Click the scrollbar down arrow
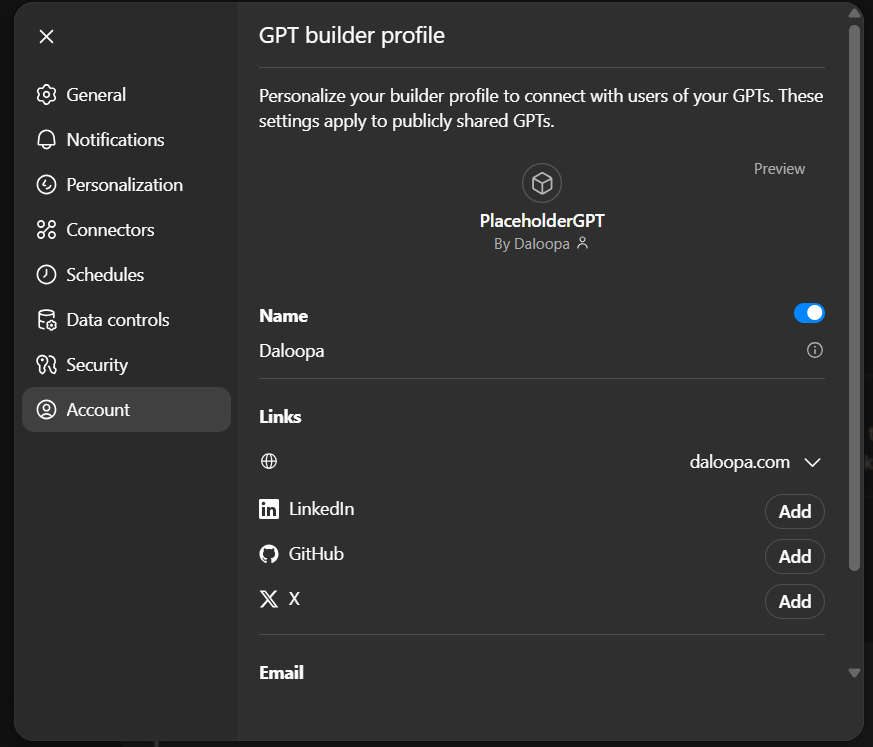The height and width of the screenshot is (747, 873). click(854, 673)
